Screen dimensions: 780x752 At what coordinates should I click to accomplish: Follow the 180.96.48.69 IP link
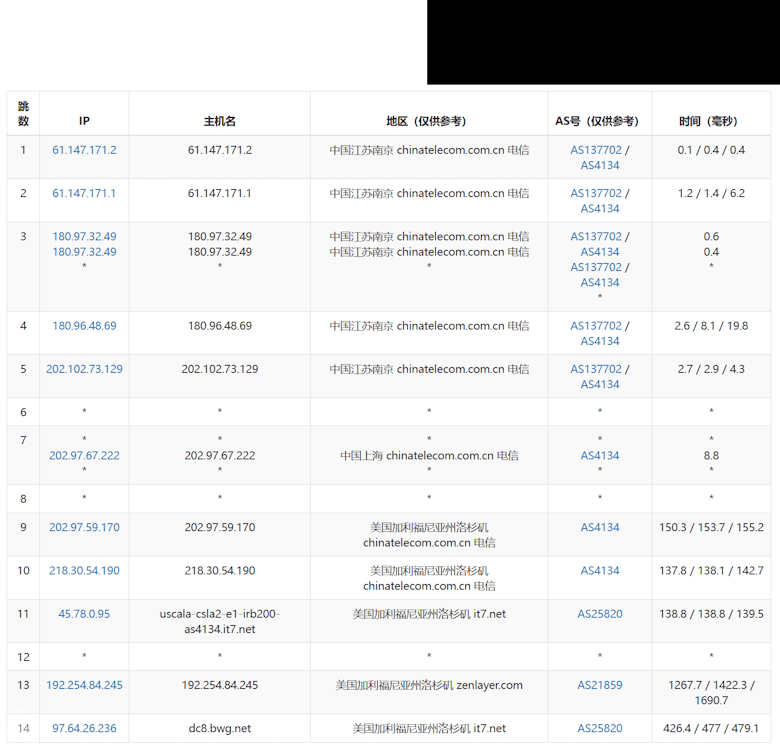point(84,326)
